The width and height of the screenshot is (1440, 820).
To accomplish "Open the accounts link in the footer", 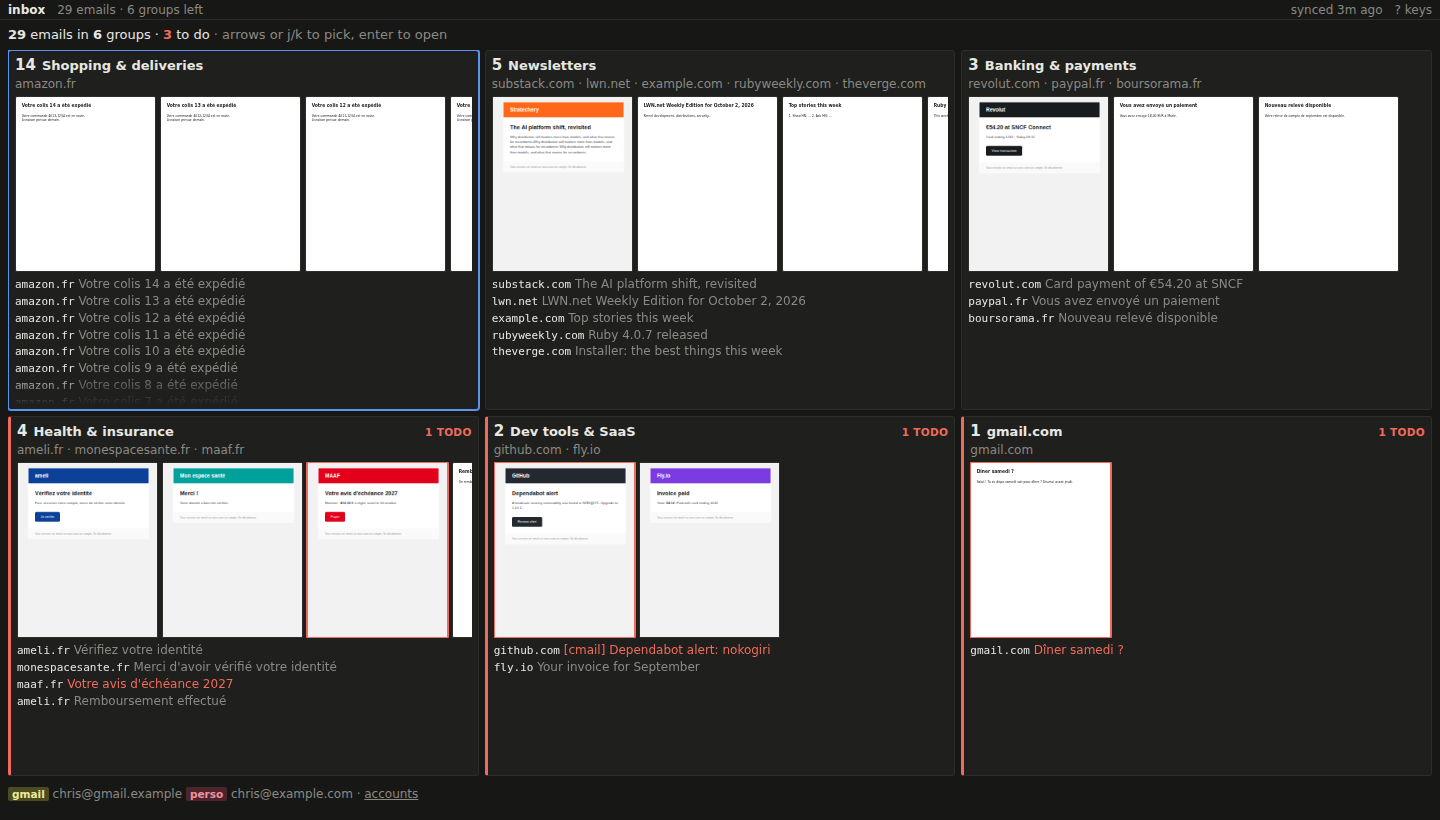I will pyautogui.click(x=391, y=794).
